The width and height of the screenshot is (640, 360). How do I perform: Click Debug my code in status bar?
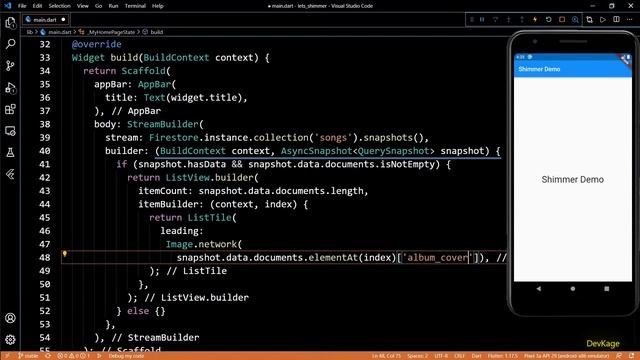126,356
